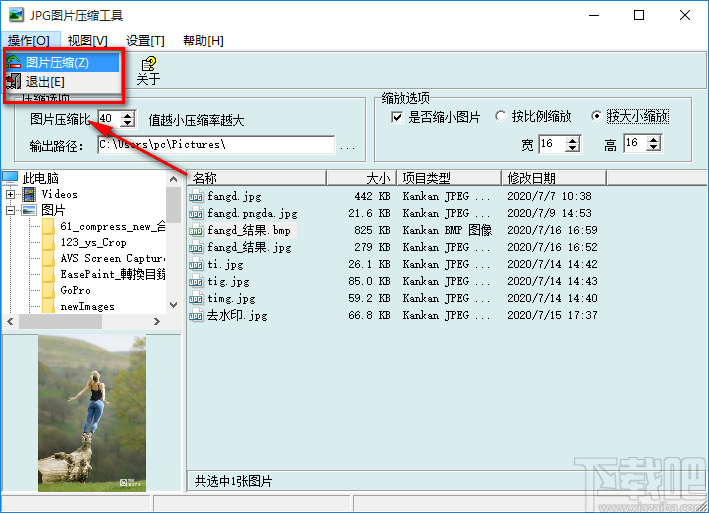Select the file fangd.pngda.jpg

coord(252,213)
